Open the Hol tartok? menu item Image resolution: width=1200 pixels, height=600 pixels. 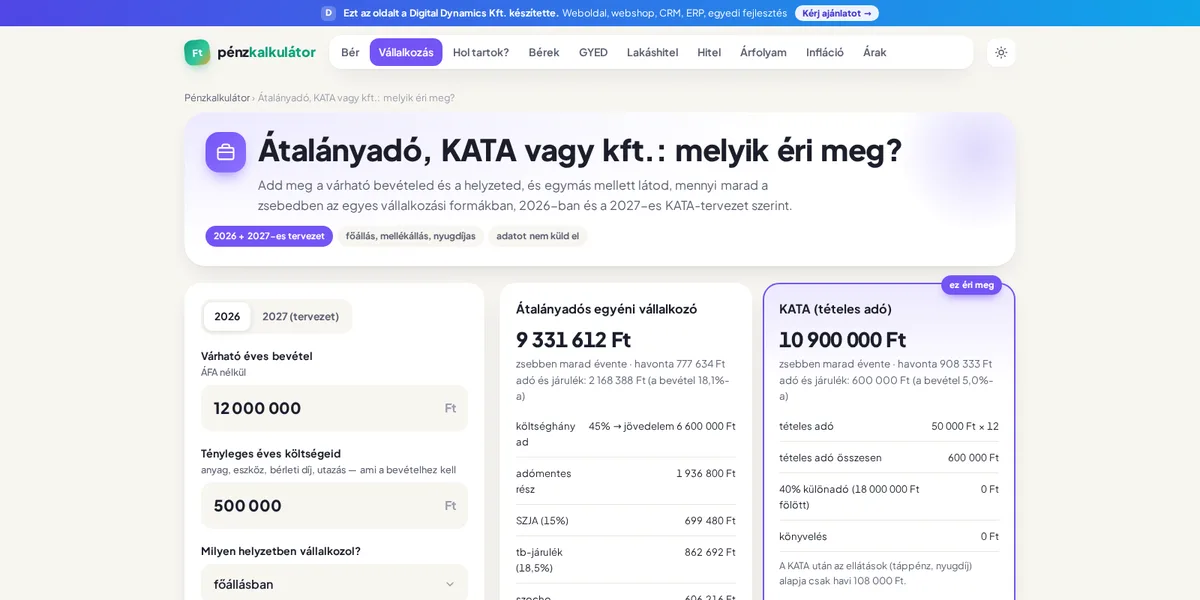(481, 52)
